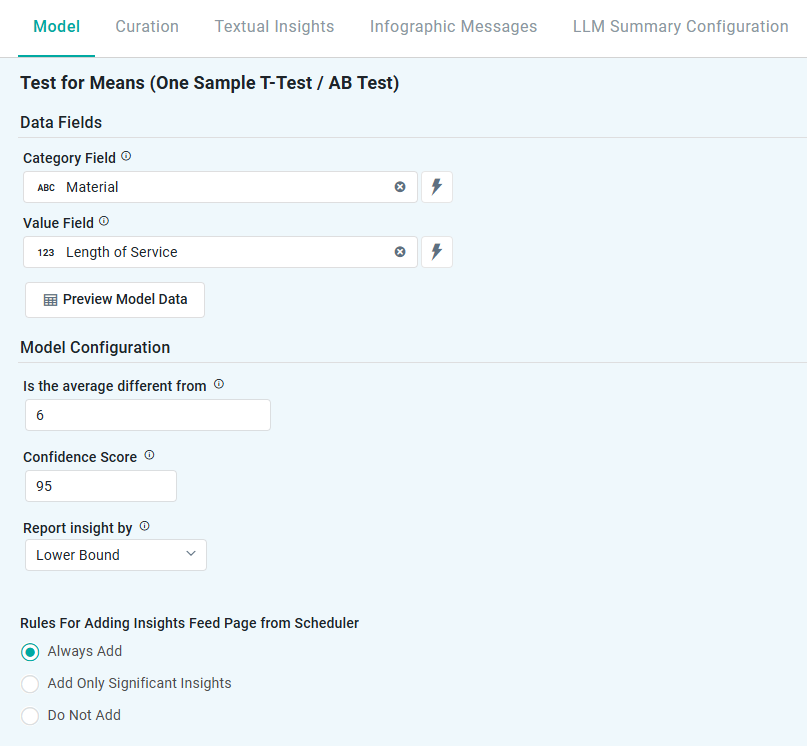This screenshot has width=807, height=746.
Task: Select the Do Not Add radio option
Action: click(x=31, y=716)
